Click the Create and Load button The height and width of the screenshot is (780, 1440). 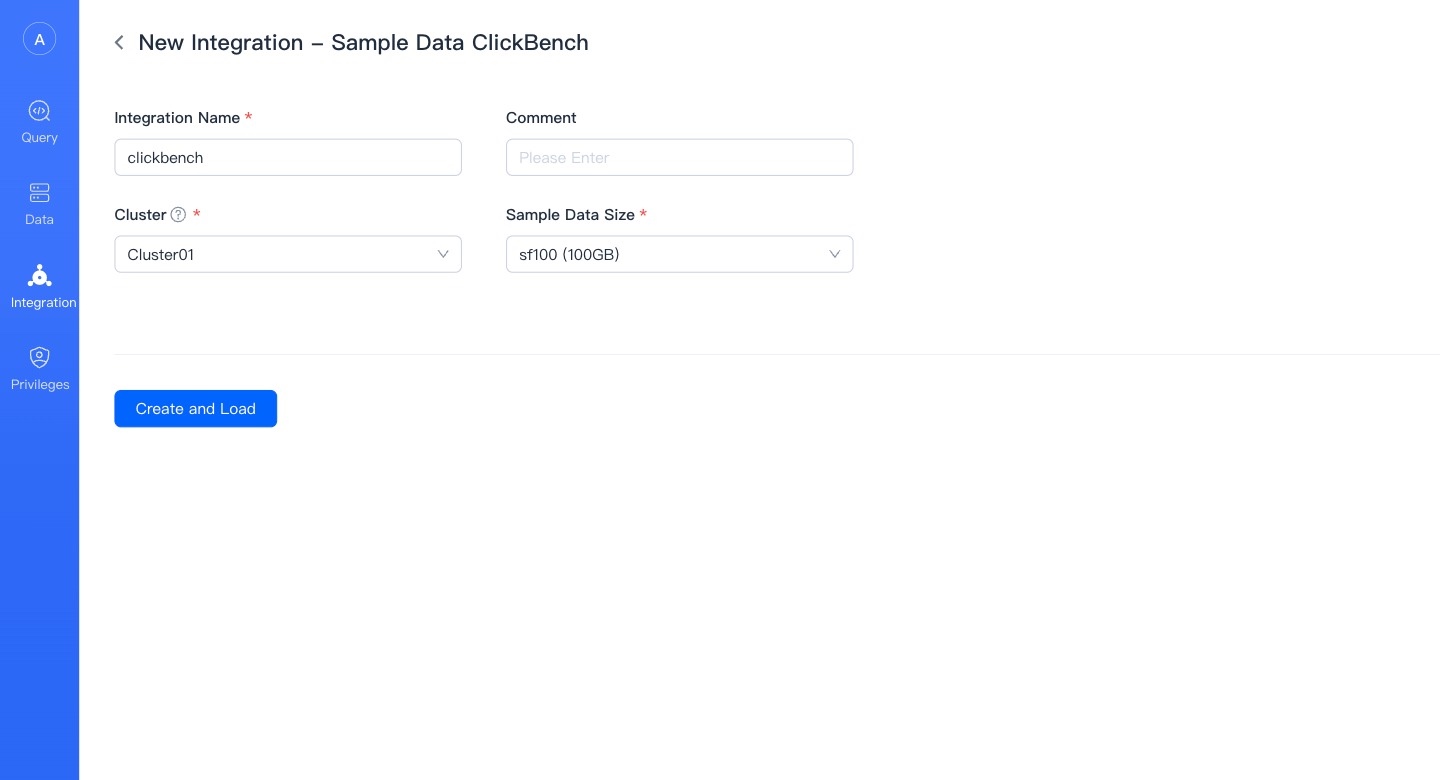pos(195,408)
